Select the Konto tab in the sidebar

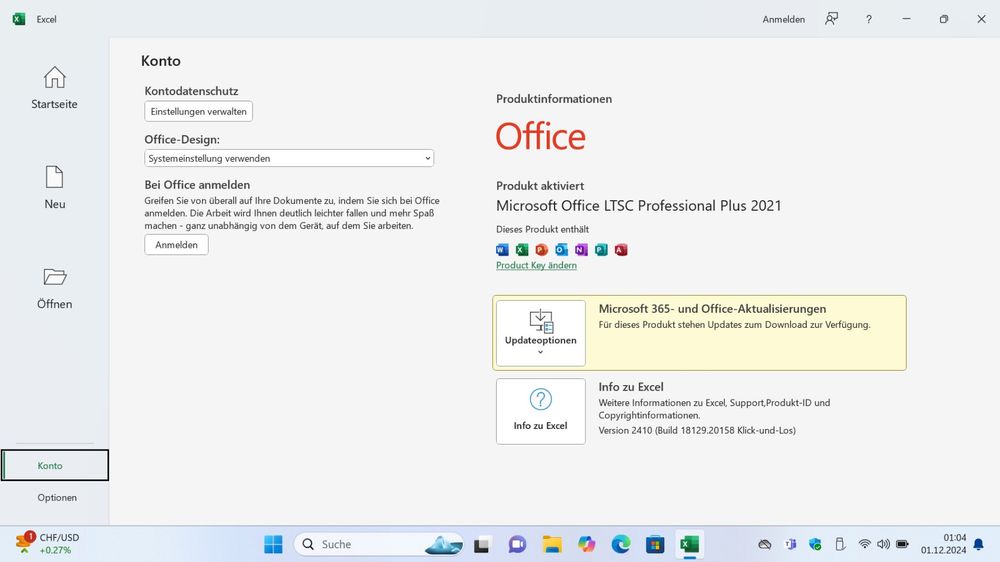(x=55, y=465)
